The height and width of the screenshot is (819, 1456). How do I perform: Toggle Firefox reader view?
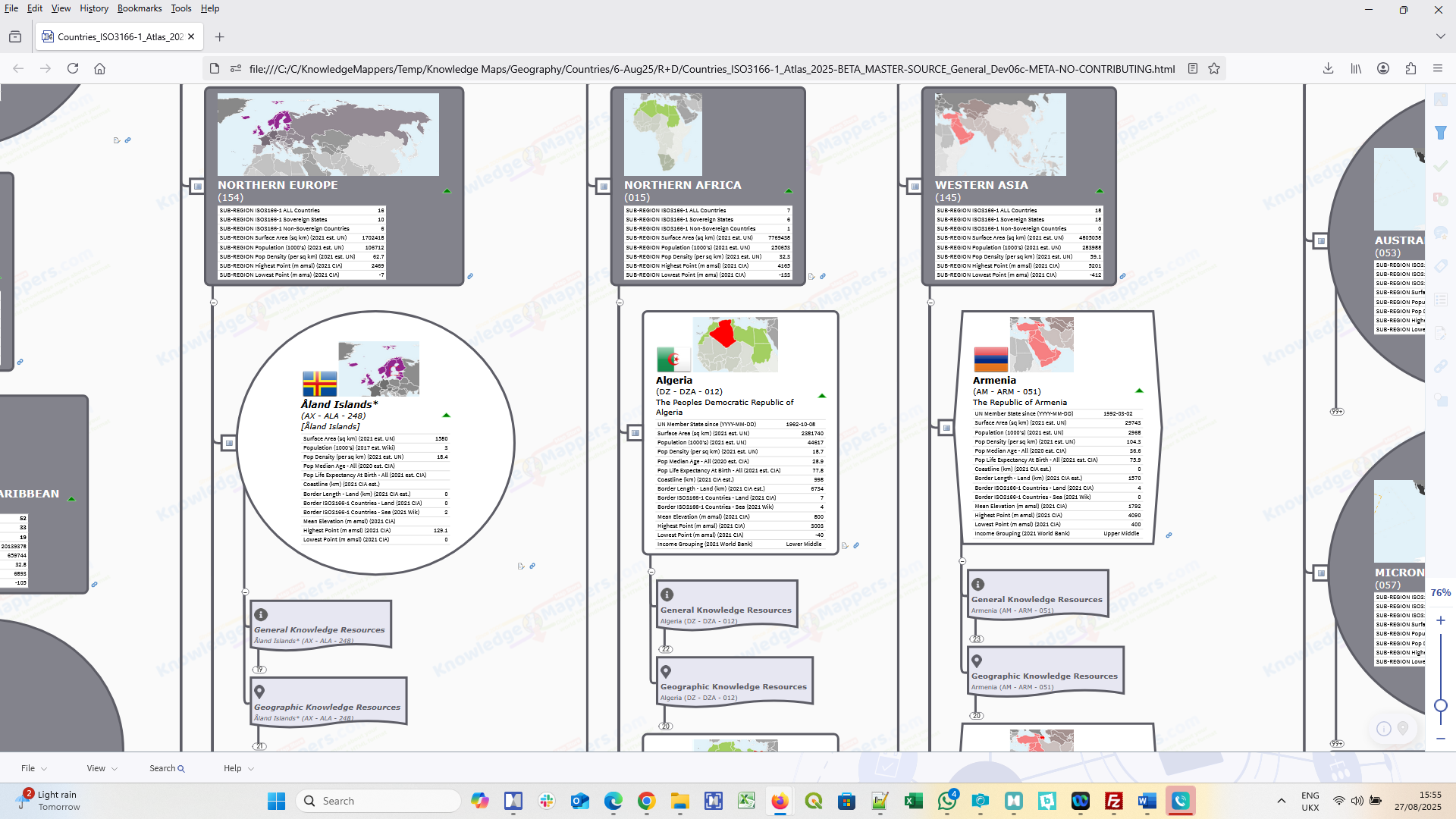tap(1193, 68)
